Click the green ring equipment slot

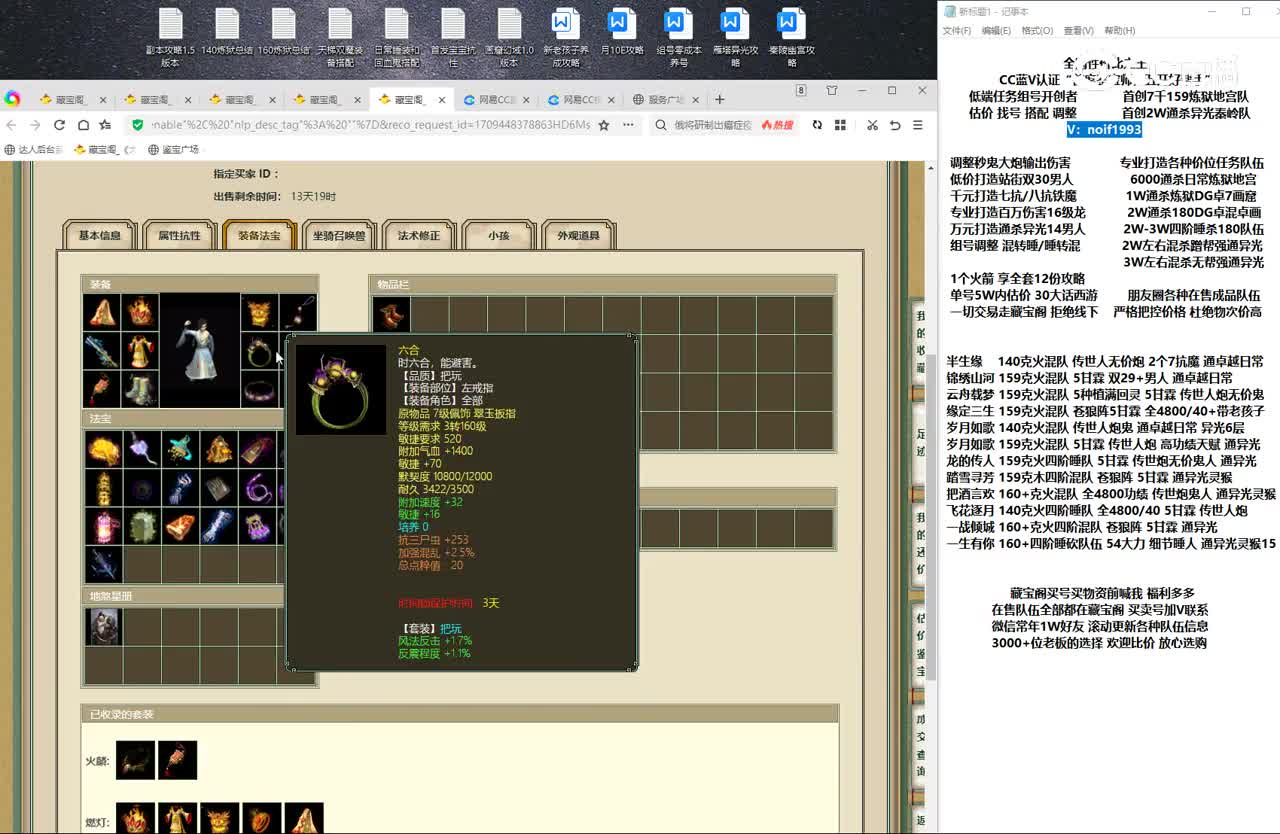(x=260, y=351)
